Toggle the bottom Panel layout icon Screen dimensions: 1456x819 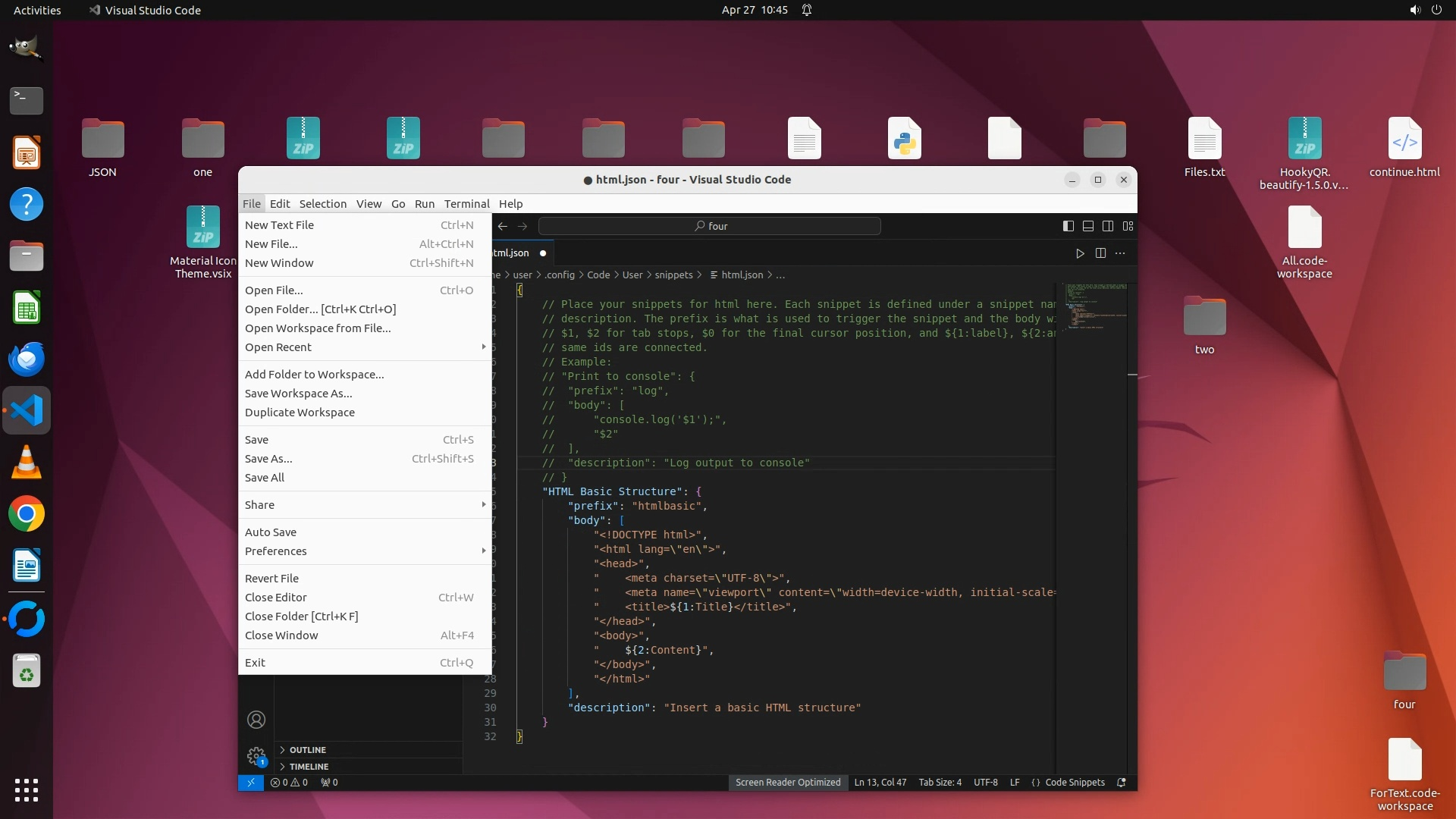tap(1087, 226)
